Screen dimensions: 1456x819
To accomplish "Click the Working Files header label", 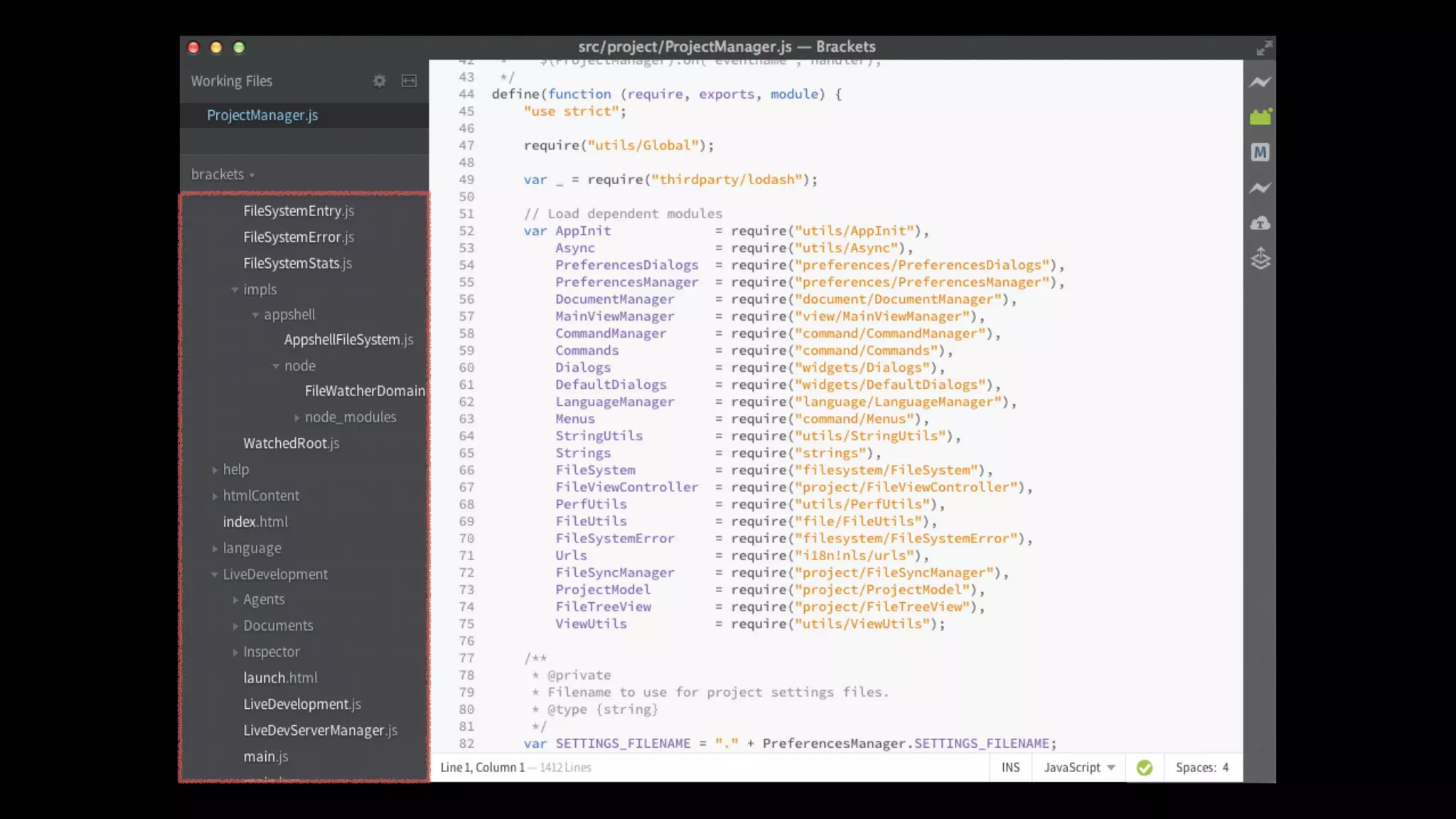I will [x=231, y=81].
